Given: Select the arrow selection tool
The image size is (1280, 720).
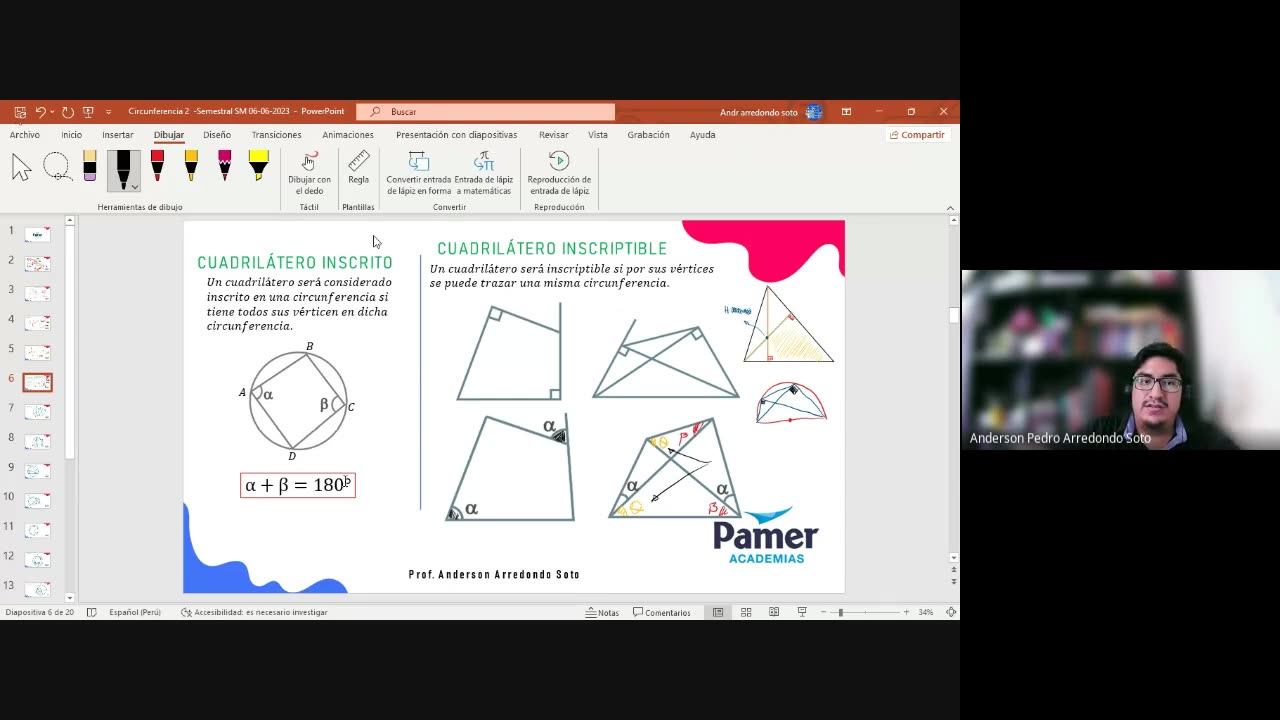Looking at the screenshot, I should [x=21, y=167].
